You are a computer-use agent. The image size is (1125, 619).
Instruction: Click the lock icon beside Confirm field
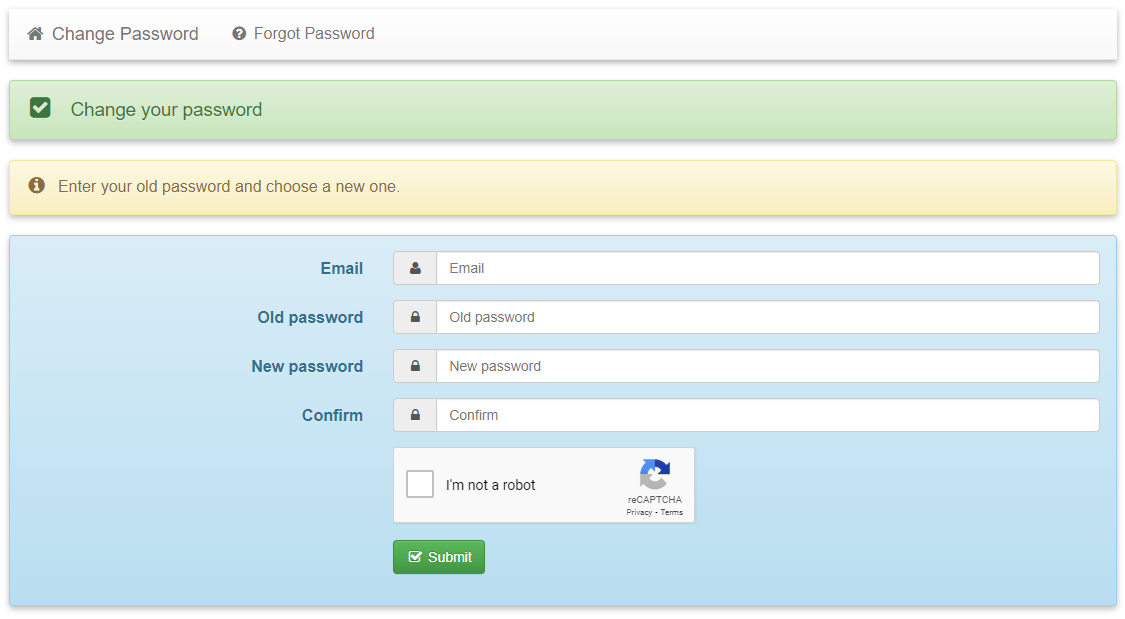coord(415,415)
